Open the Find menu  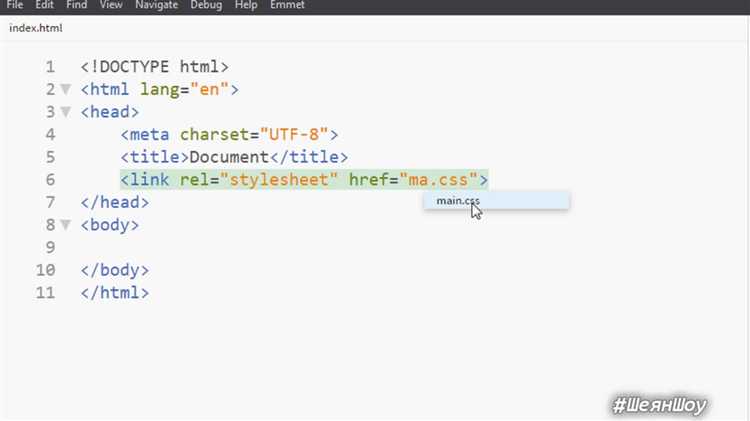(x=77, y=5)
